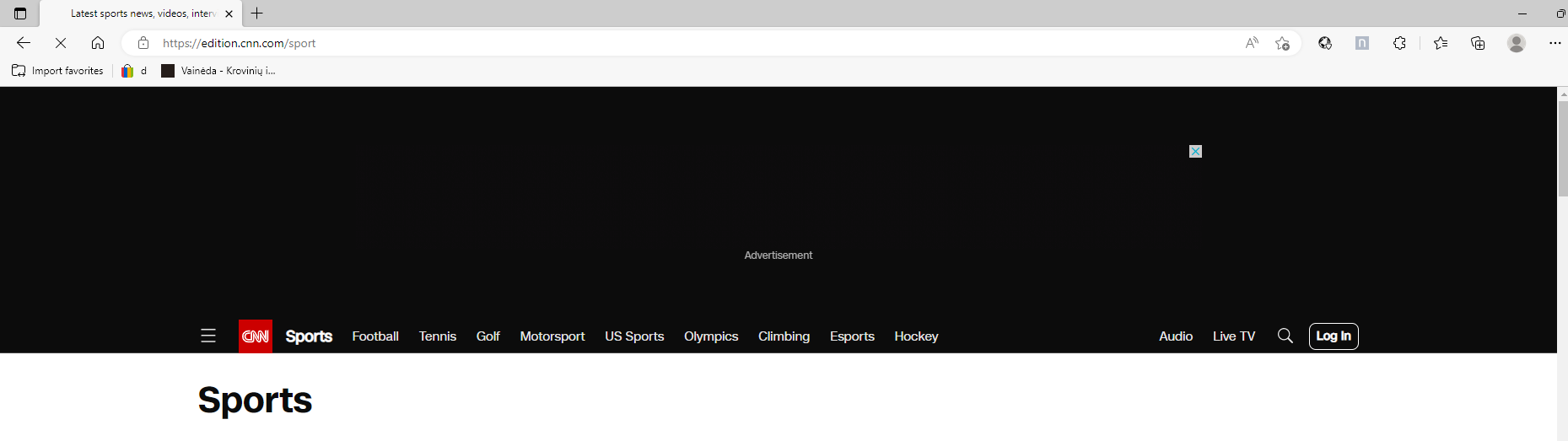1568x441 pixels.
Task: Open the CNN hamburger menu
Action: [x=208, y=336]
